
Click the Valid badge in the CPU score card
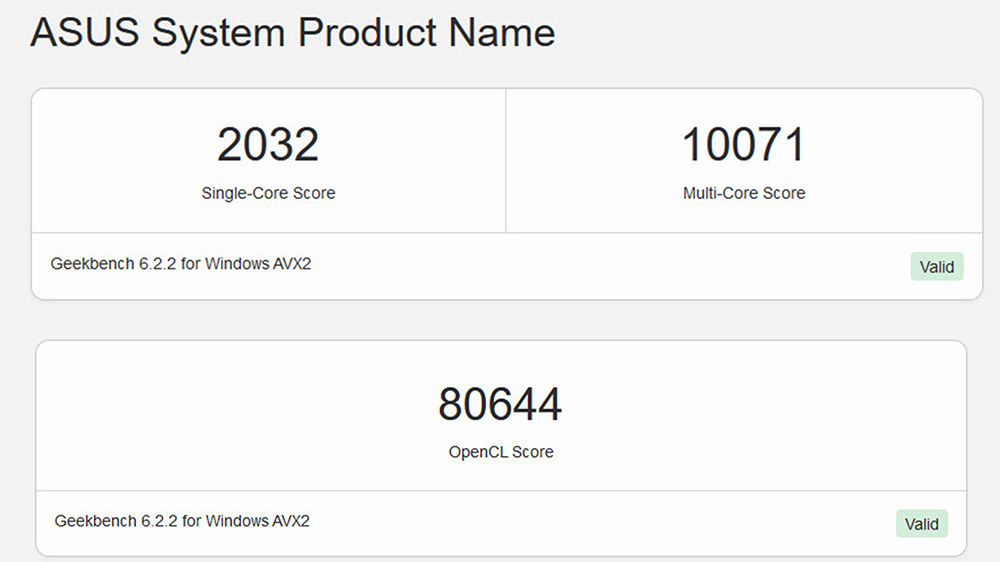(937, 267)
